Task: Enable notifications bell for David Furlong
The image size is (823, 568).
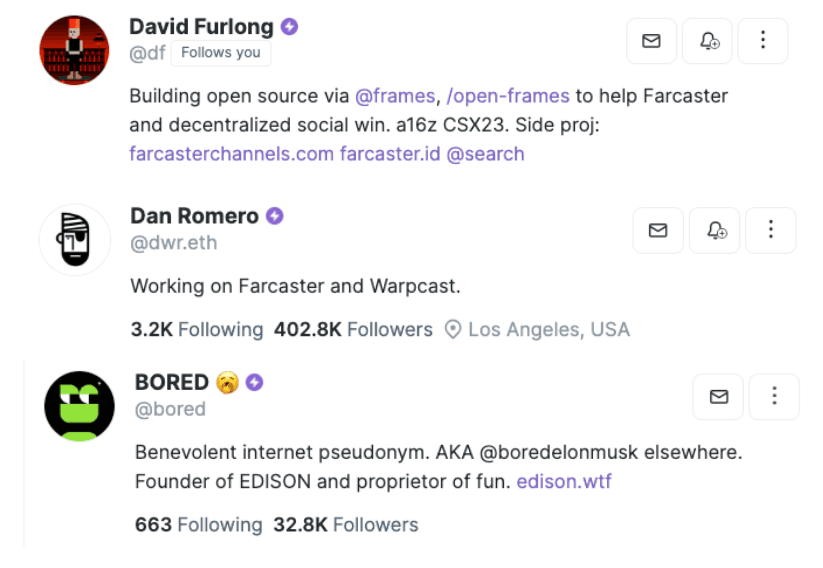Action: pos(707,41)
